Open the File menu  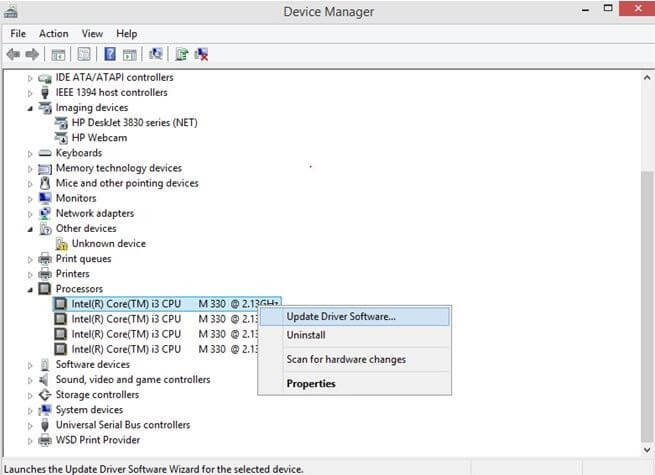(x=18, y=34)
